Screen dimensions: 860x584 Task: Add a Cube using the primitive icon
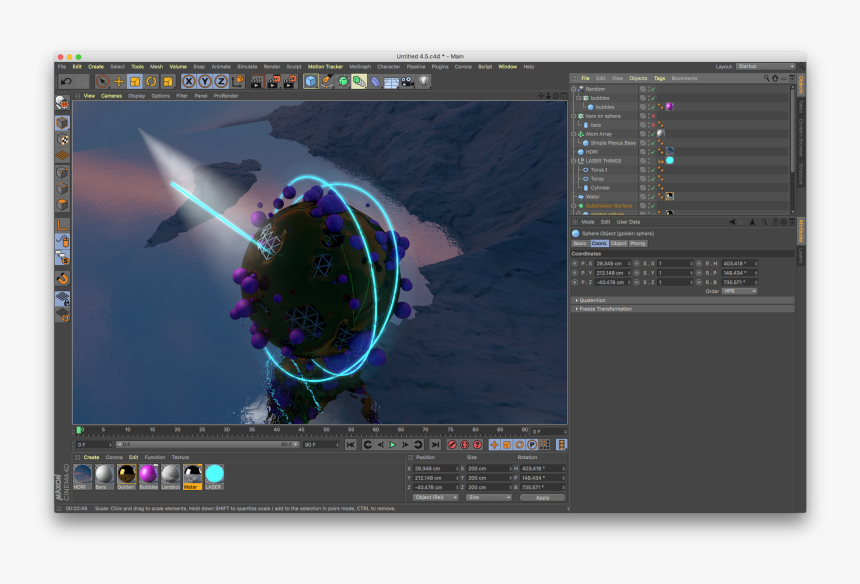pos(310,82)
